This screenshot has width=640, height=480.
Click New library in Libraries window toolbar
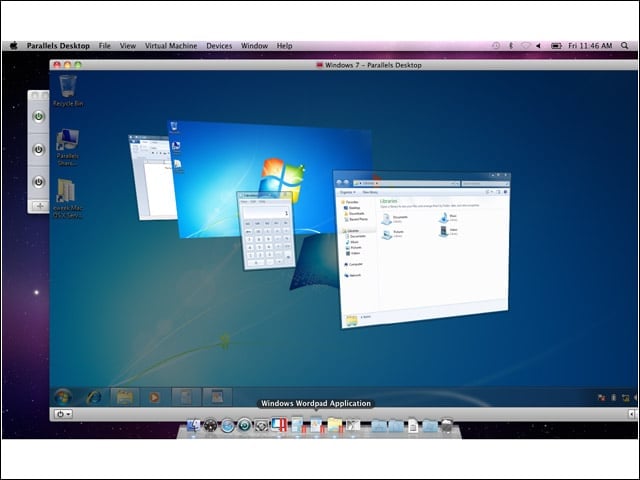(370, 192)
